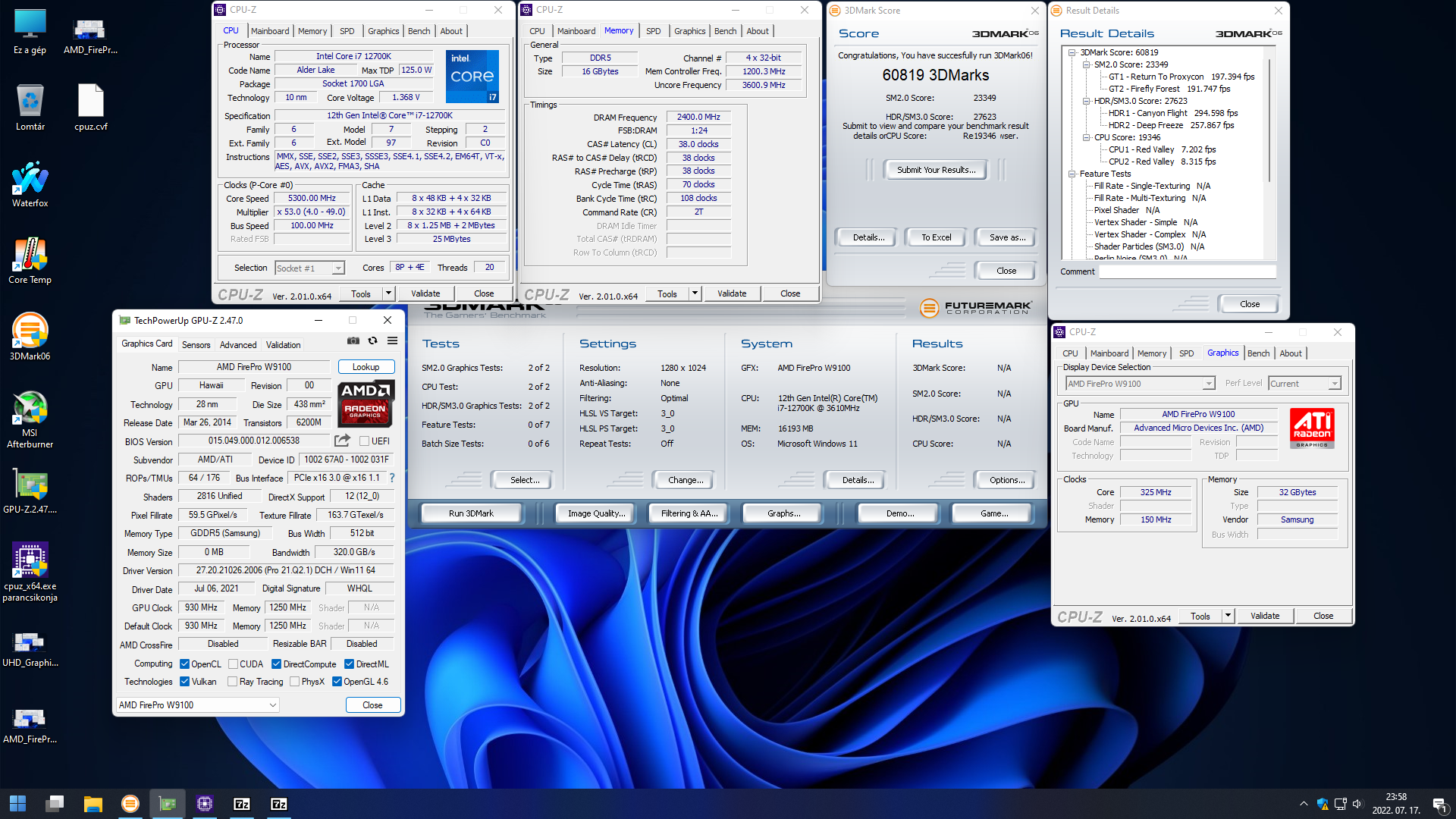The width and height of the screenshot is (1456, 819).
Task: Toggle the CUDA checkbox
Action: 233,664
